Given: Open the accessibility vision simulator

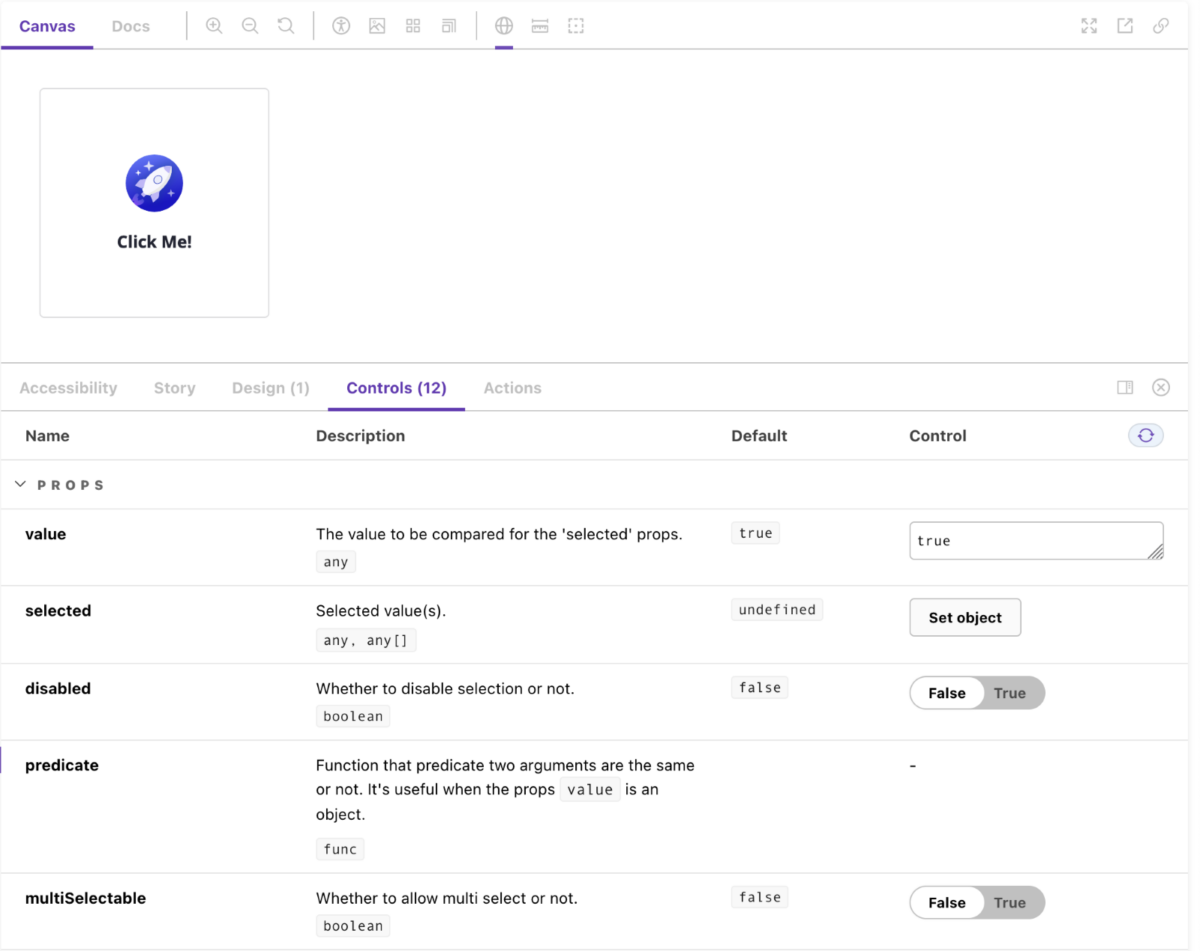Looking at the screenshot, I should click(341, 25).
